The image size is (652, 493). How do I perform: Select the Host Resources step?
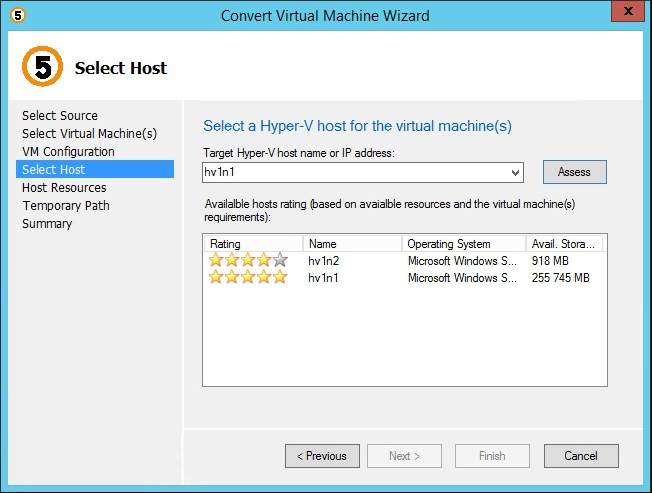(64, 188)
